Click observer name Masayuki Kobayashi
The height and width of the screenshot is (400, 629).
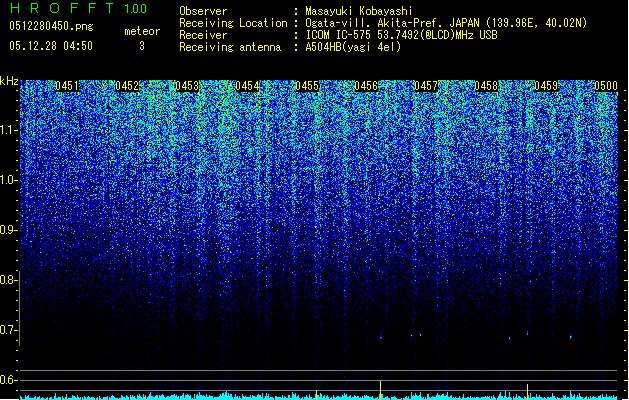pos(359,11)
